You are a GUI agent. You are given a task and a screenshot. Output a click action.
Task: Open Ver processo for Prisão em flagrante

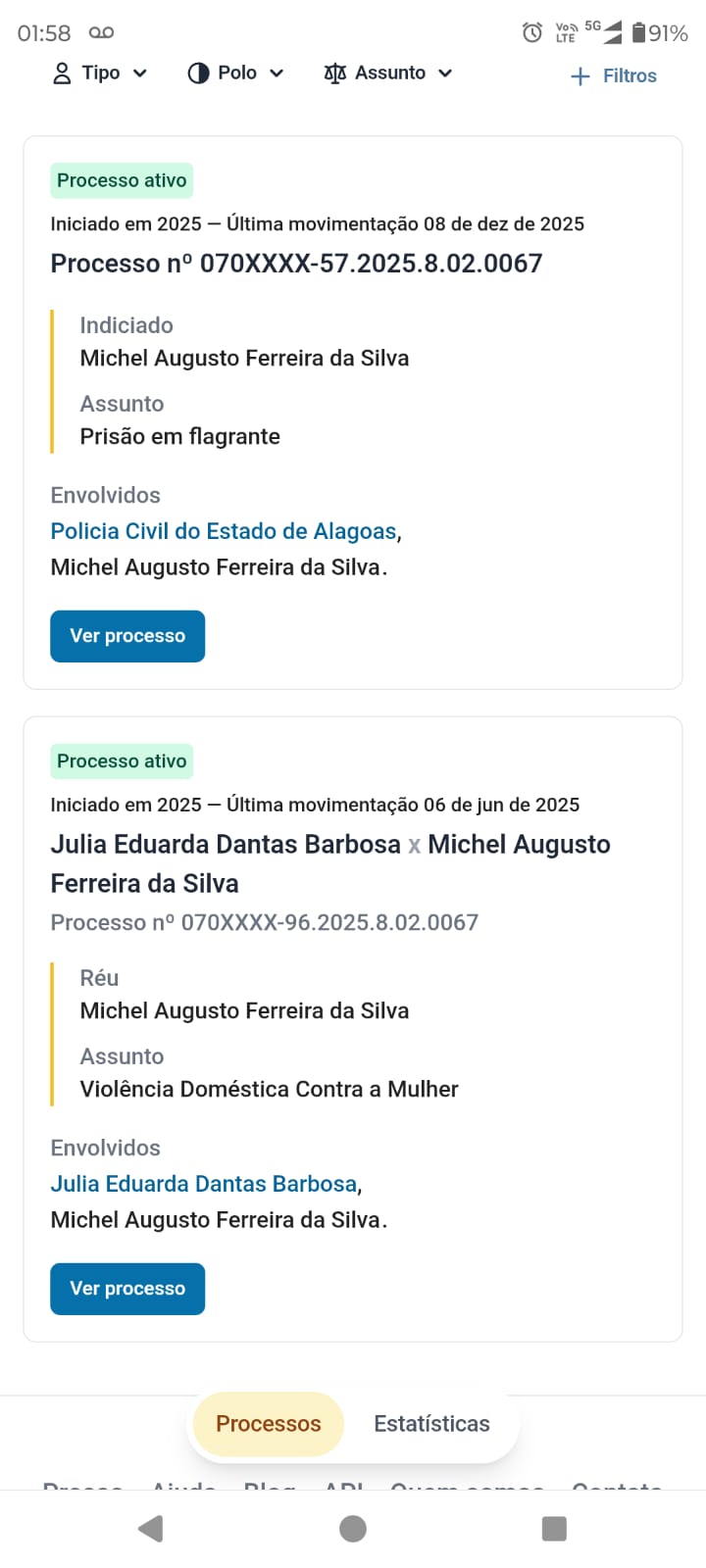(x=127, y=636)
